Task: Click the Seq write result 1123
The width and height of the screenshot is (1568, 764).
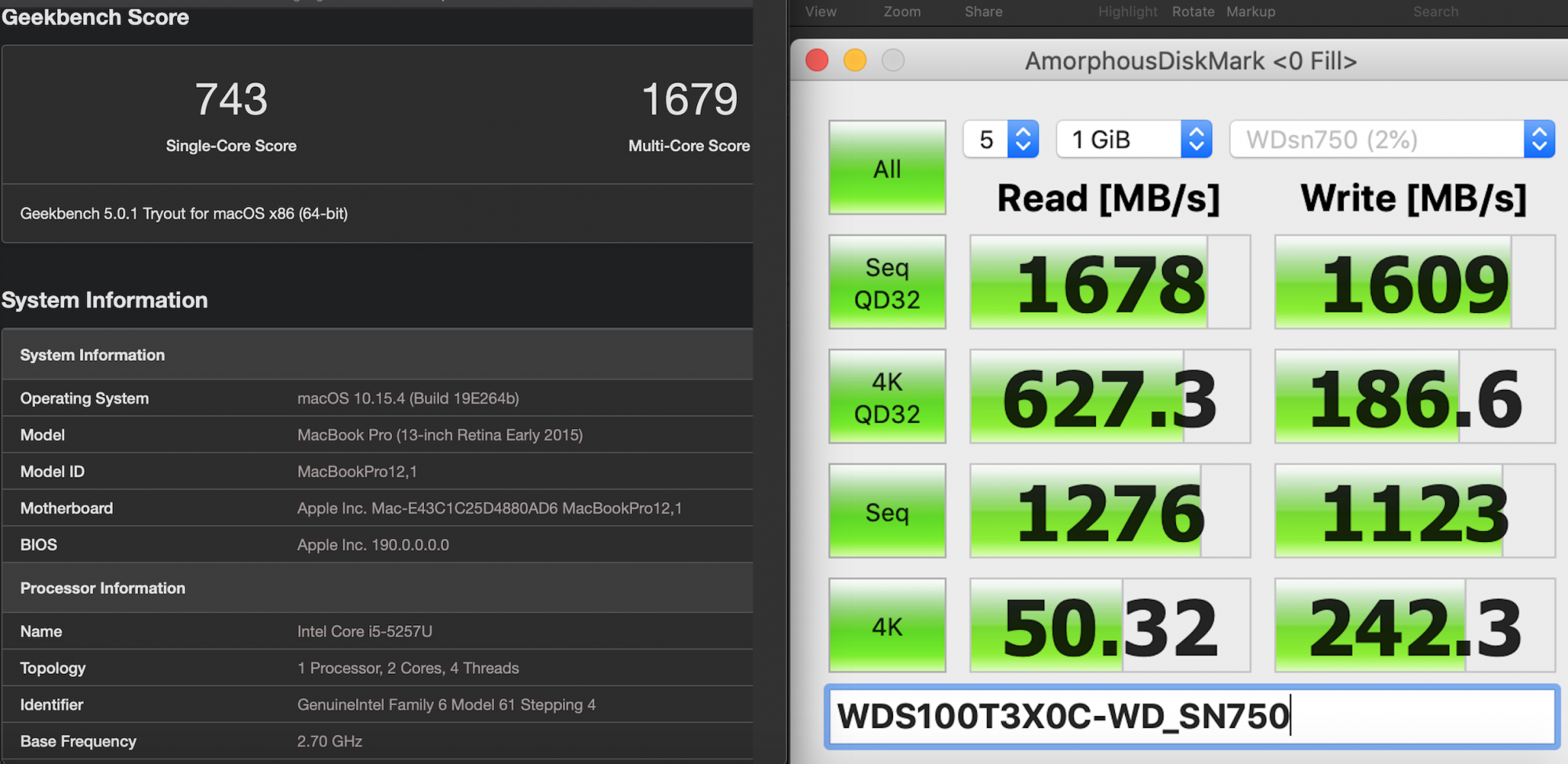Action: 1415,511
